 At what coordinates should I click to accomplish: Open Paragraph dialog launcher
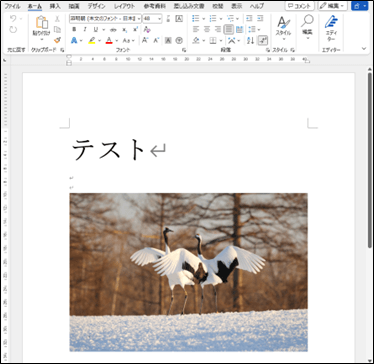(x=268, y=50)
